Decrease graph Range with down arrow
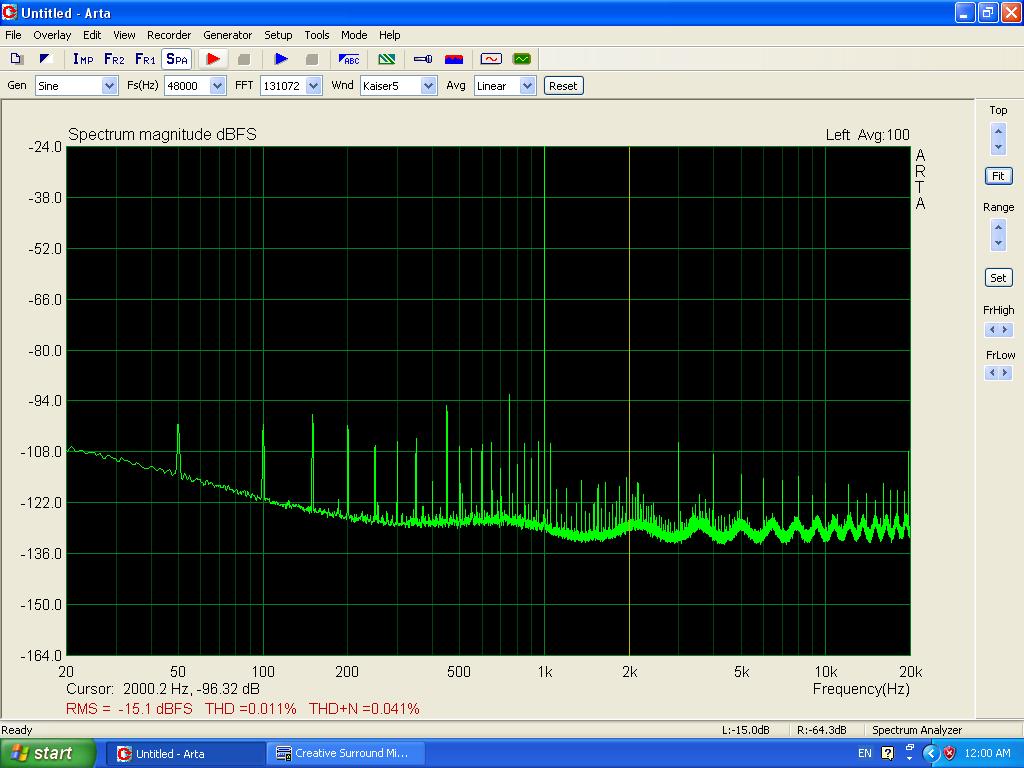The image size is (1024, 768). click(x=998, y=243)
